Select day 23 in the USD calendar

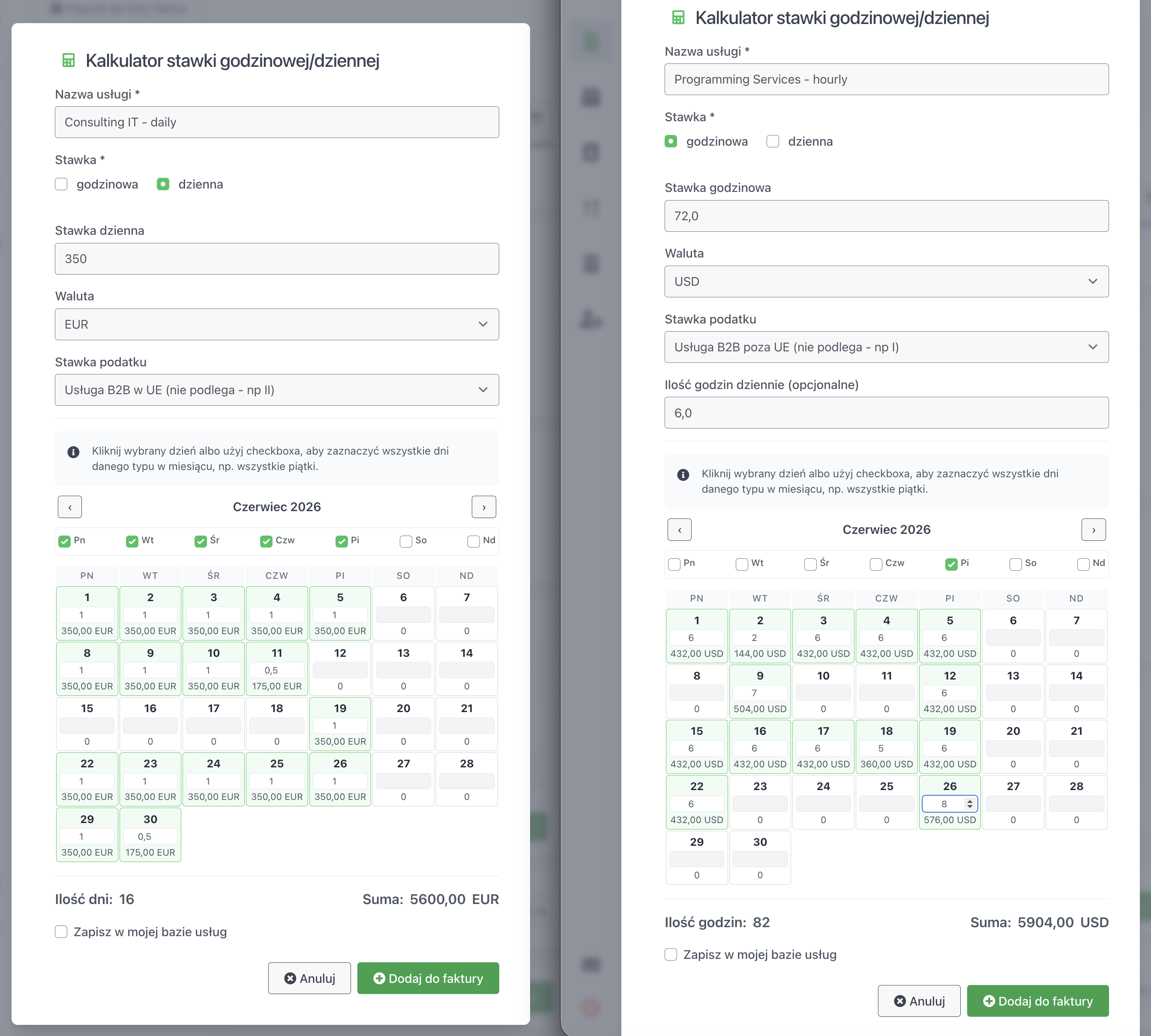(x=760, y=802)
